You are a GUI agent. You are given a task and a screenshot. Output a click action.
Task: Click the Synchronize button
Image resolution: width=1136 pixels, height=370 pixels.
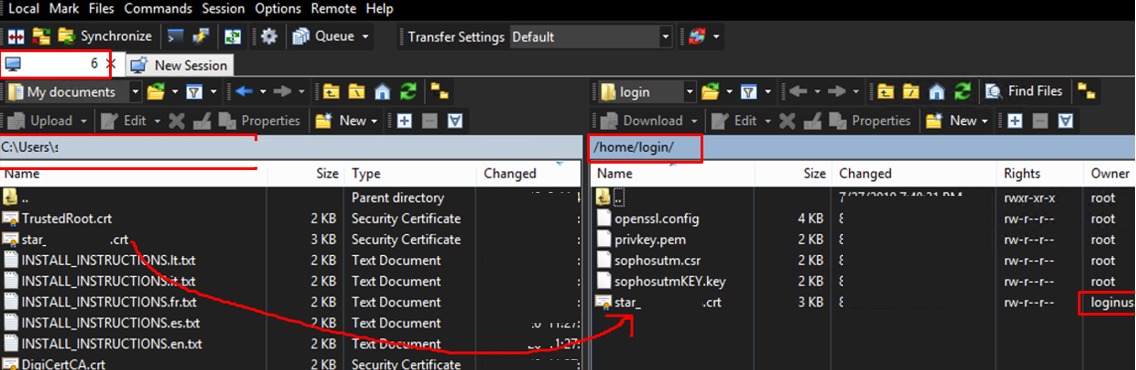(106, 36)
